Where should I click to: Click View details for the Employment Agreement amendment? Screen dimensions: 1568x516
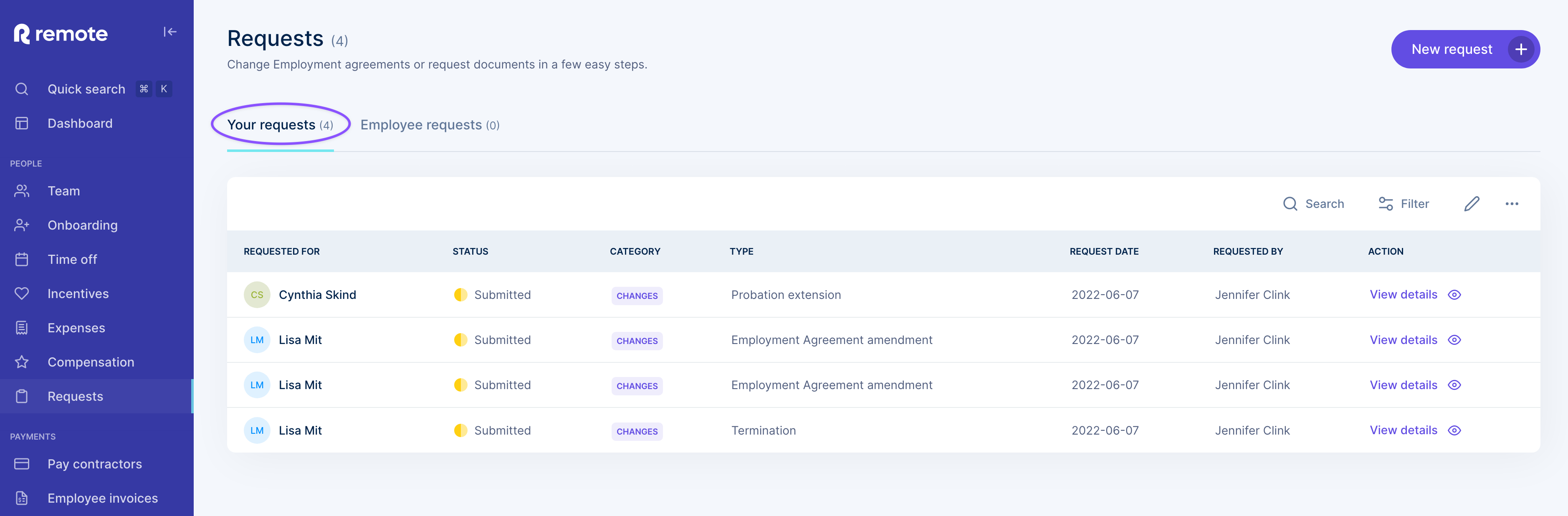point(1403,339)
